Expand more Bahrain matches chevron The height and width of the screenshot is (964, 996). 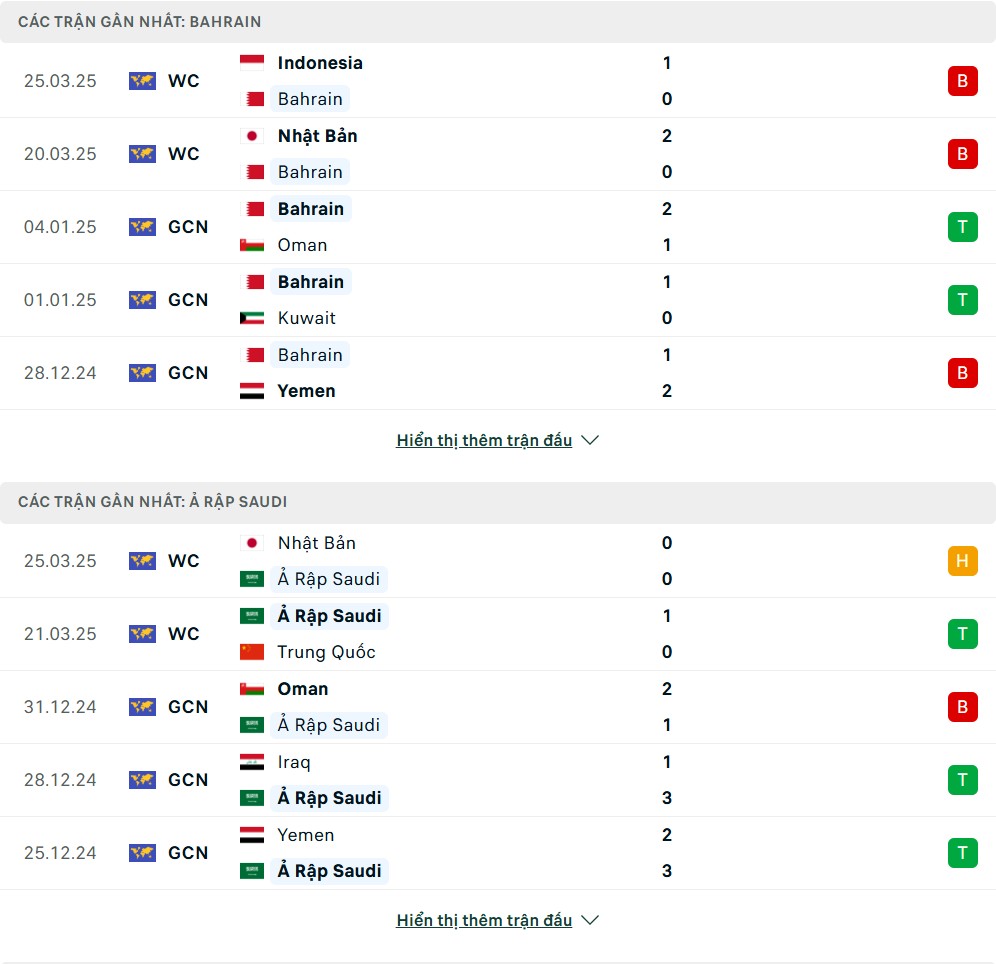point(590,440)
